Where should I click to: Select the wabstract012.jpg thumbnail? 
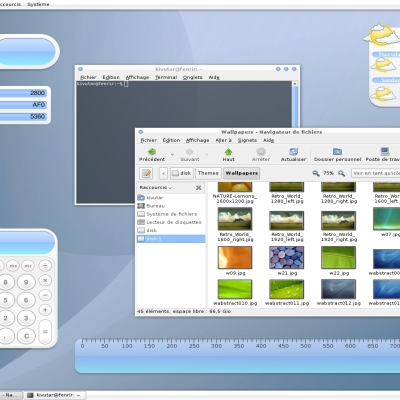click(x=338, y=289)
